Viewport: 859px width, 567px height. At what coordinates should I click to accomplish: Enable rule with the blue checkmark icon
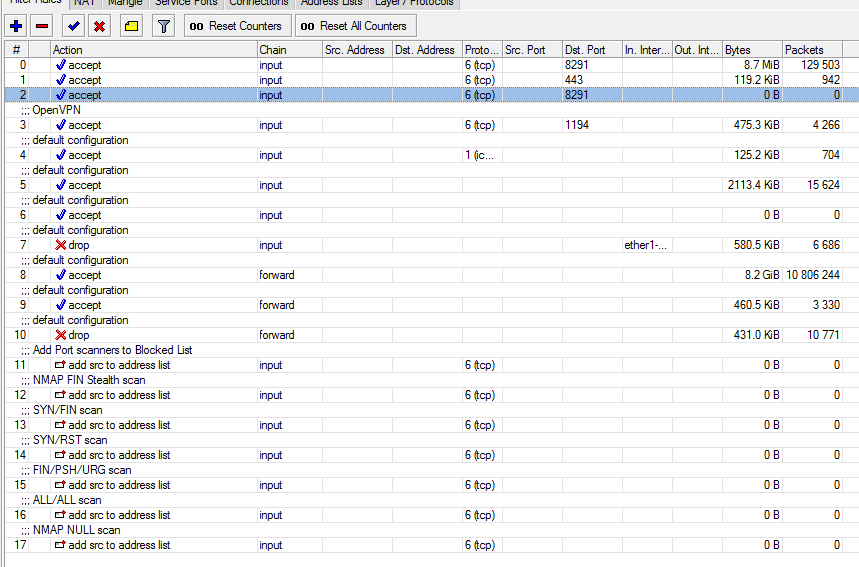coord(73,26)
